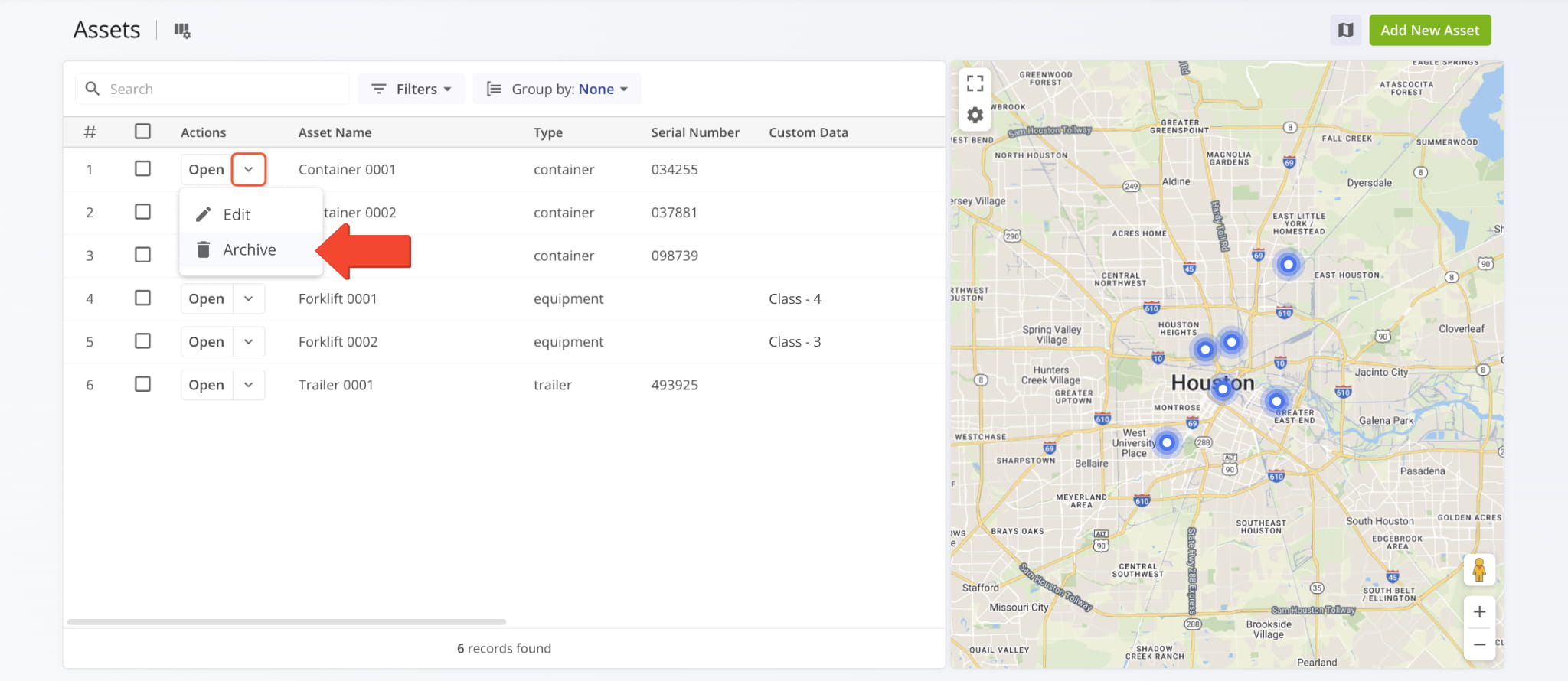Check the box for Container 0001
The image size is (1568, 681).
click(x=142, y=168)
